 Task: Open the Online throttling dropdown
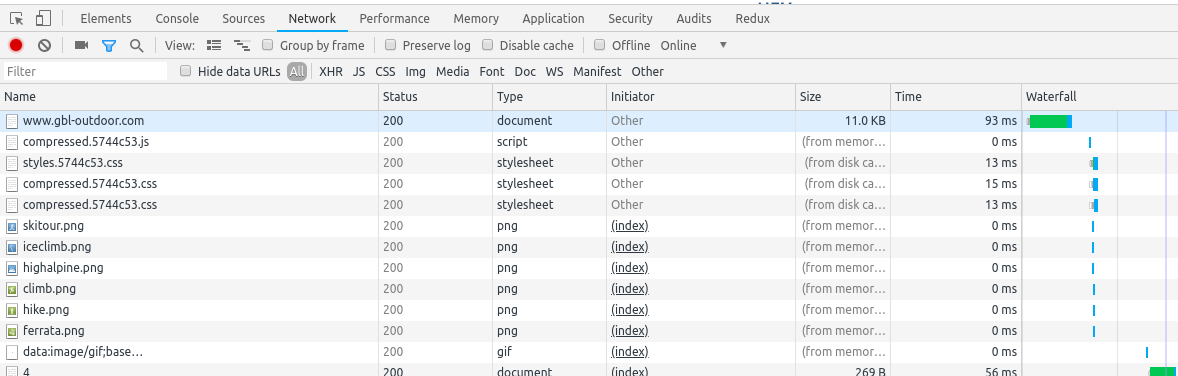[693, 45]
